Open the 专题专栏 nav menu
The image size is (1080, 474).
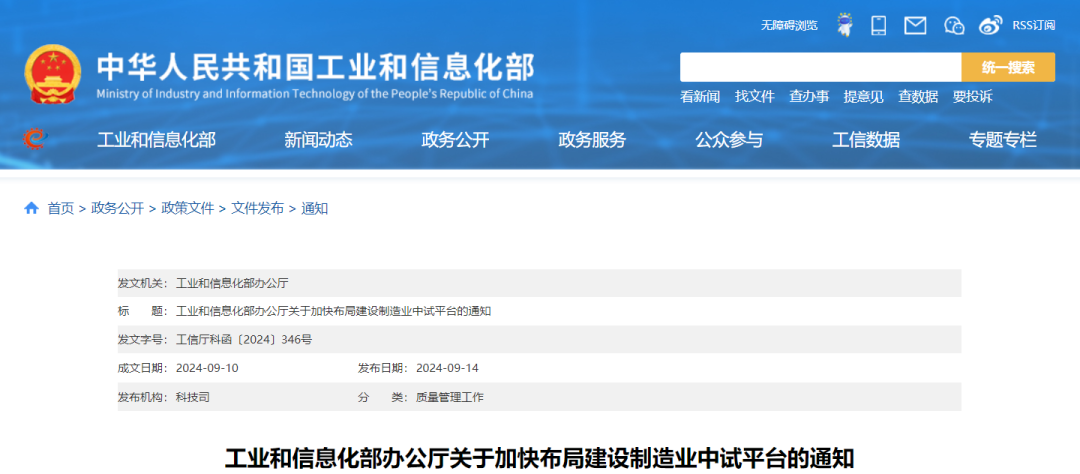point(1002,140)
